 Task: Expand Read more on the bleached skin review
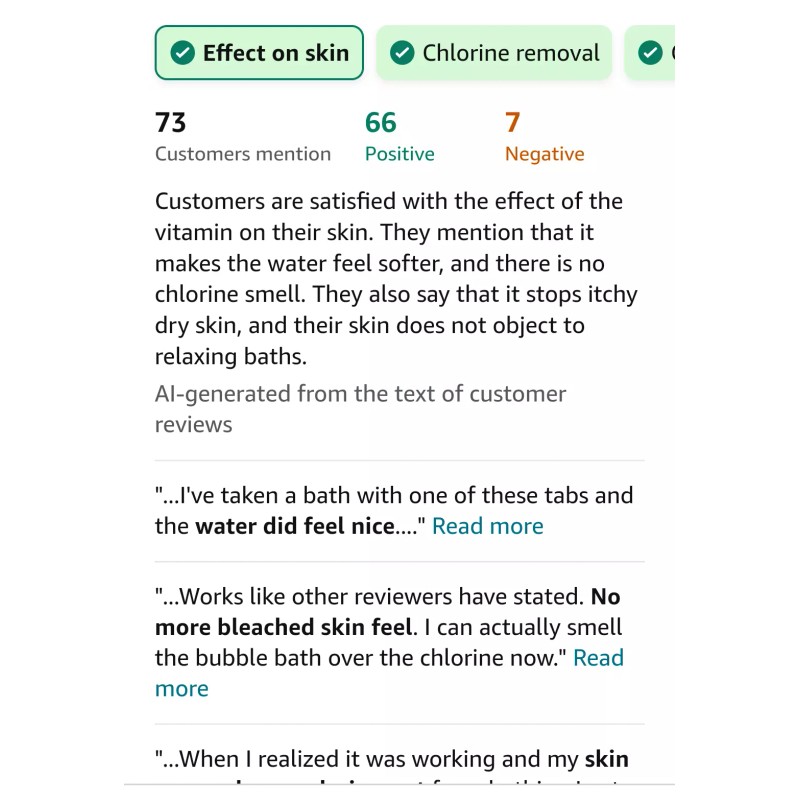(598, 658)
